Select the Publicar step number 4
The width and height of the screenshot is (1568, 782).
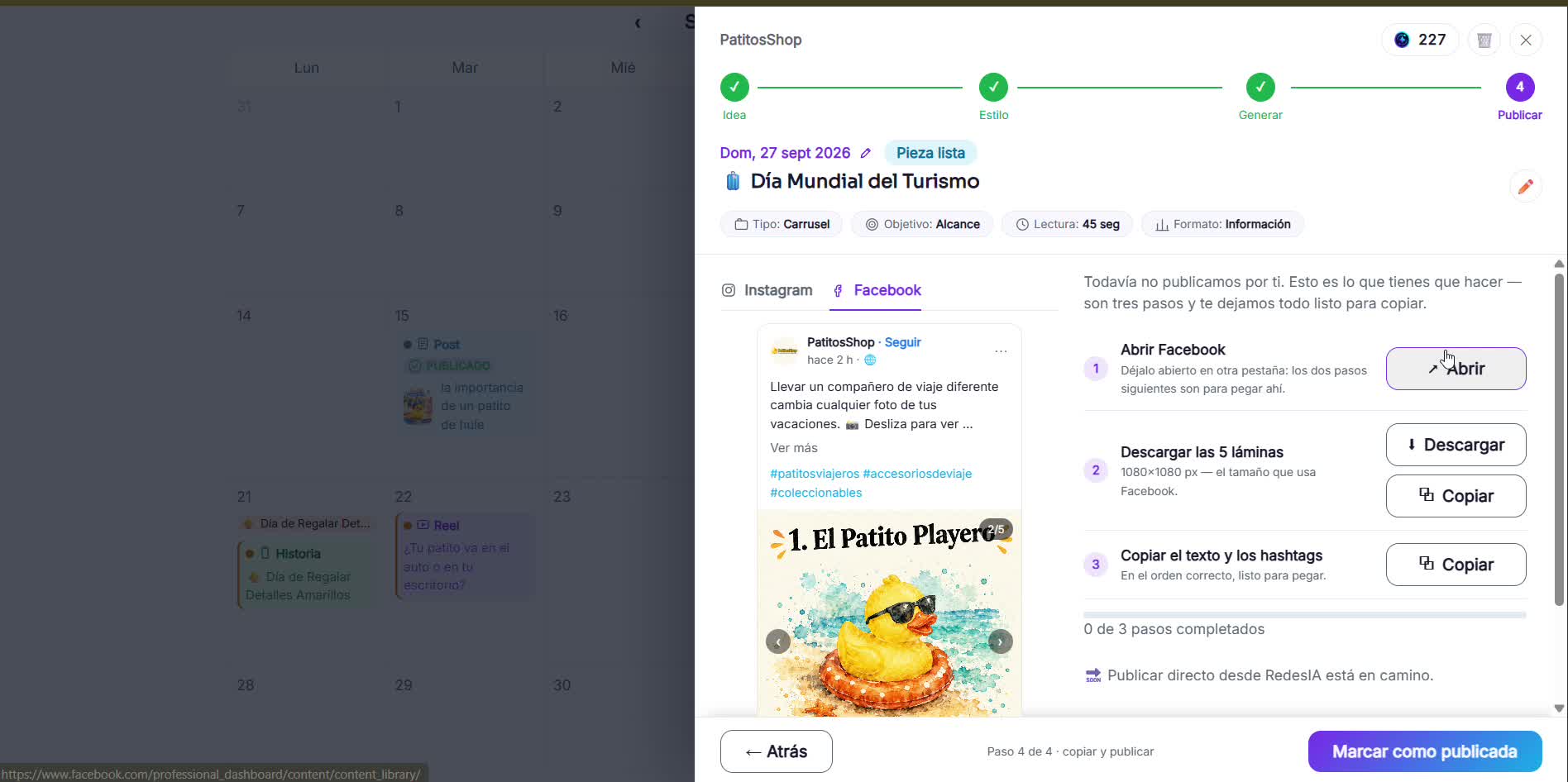click(1520, 87)
